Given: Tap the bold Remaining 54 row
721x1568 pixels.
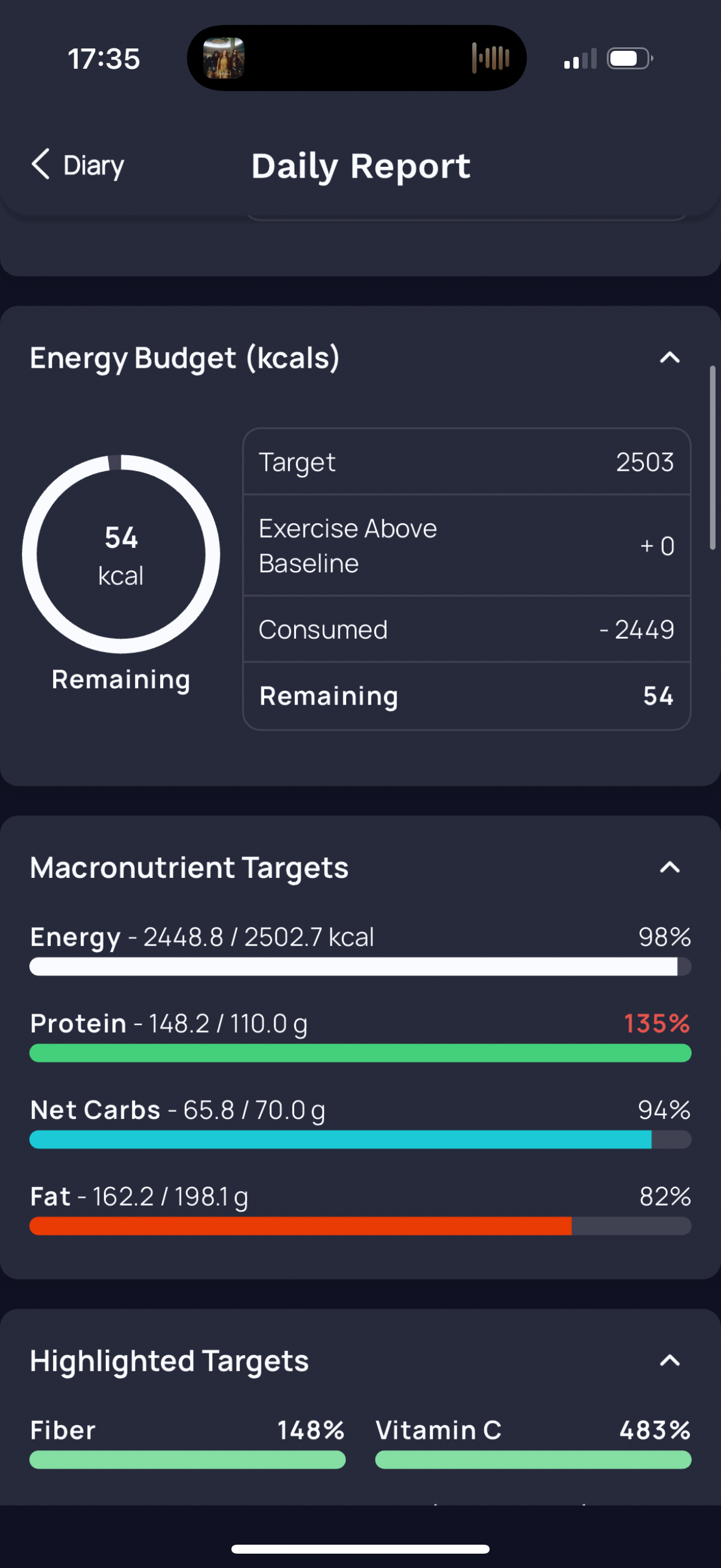Looking at the screenshot, I should click(x=467, y=695).
